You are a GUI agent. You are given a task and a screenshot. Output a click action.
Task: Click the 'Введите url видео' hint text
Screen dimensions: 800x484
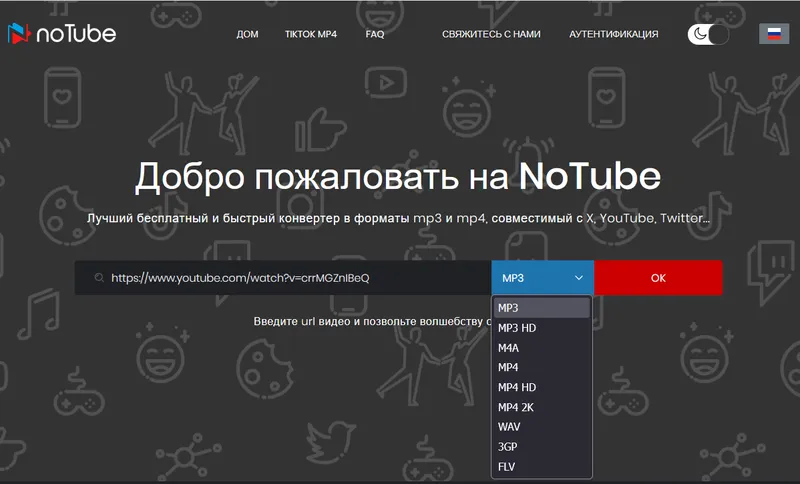pyautogui.click(x=372, y=321)
